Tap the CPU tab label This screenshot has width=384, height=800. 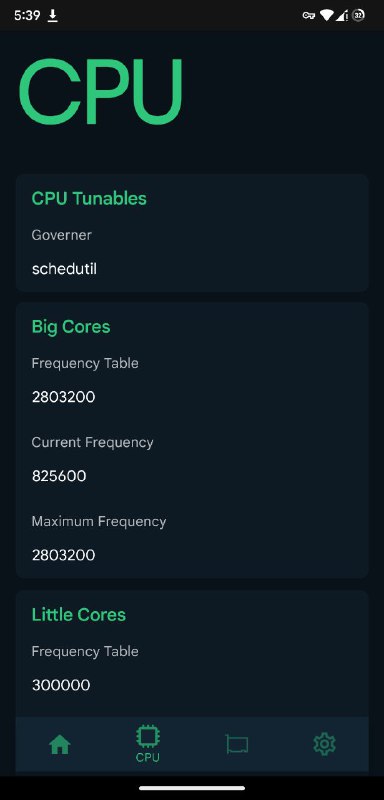[148, 758]
